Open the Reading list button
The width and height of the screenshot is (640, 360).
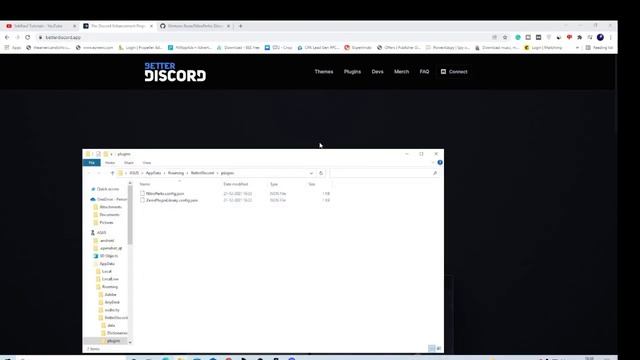tap(599, 48)
